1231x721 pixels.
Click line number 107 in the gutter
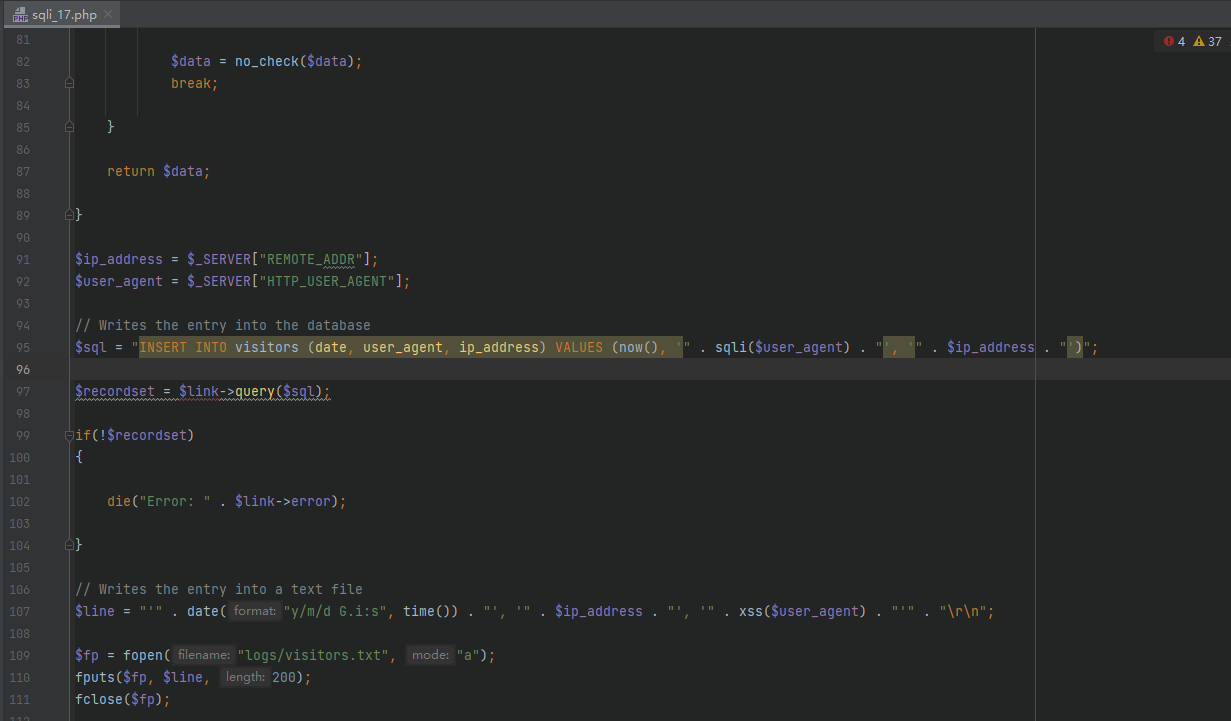[20, 612]
